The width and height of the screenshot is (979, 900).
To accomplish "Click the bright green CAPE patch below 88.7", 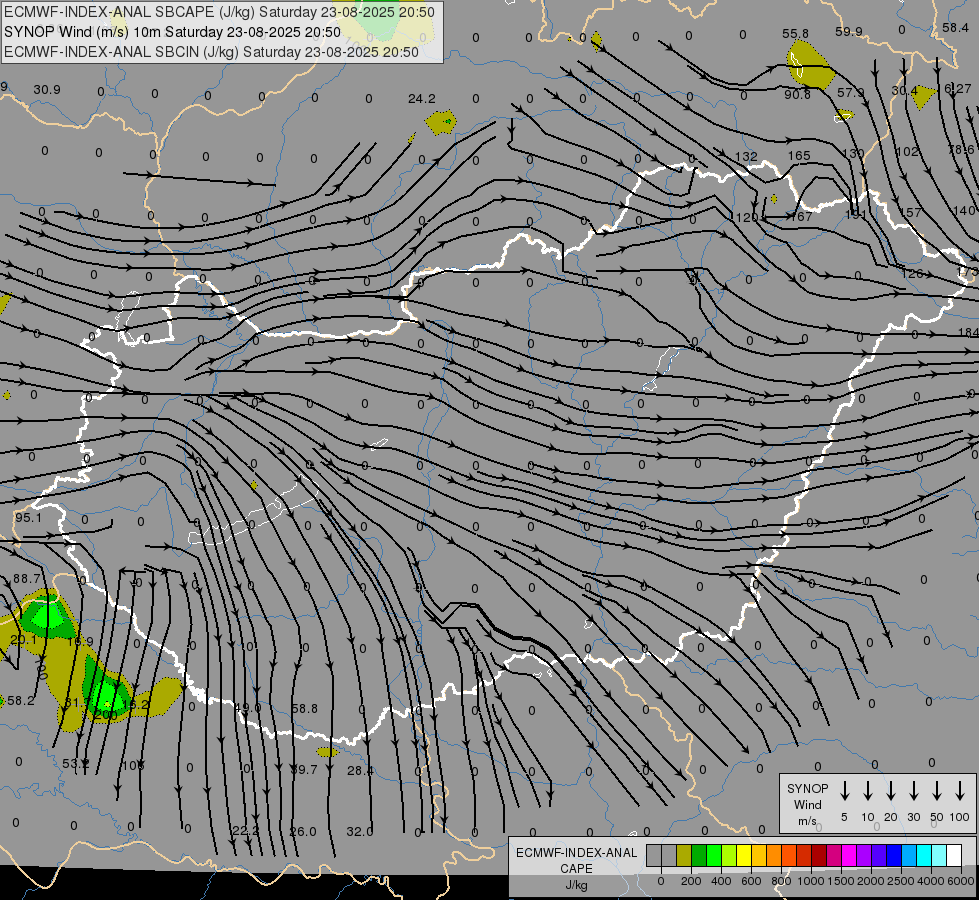I will pyautogui.click(x=45, y=616).
